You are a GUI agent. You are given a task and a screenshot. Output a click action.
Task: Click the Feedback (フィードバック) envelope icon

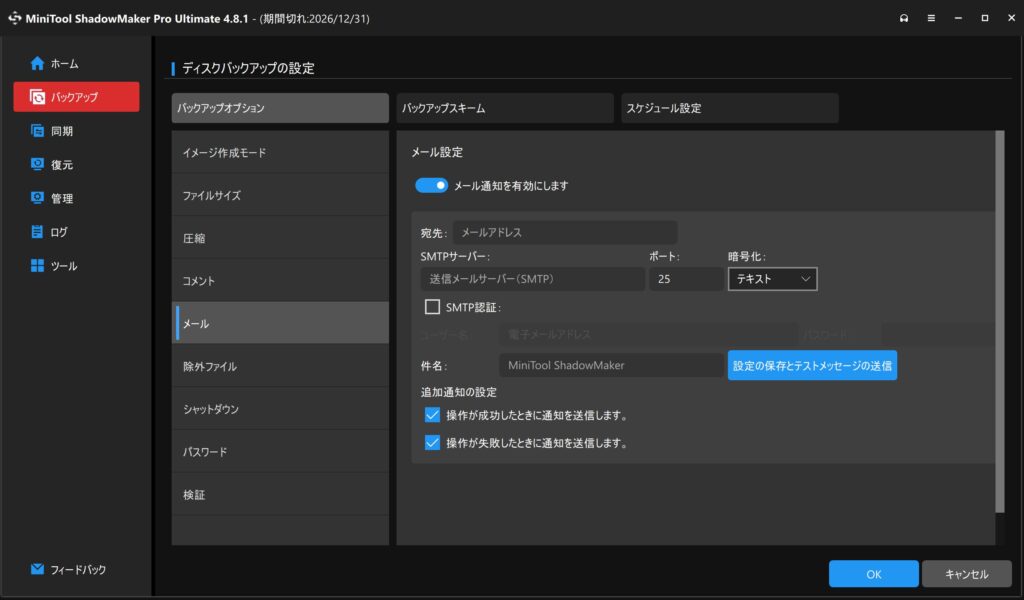point(37,569)
